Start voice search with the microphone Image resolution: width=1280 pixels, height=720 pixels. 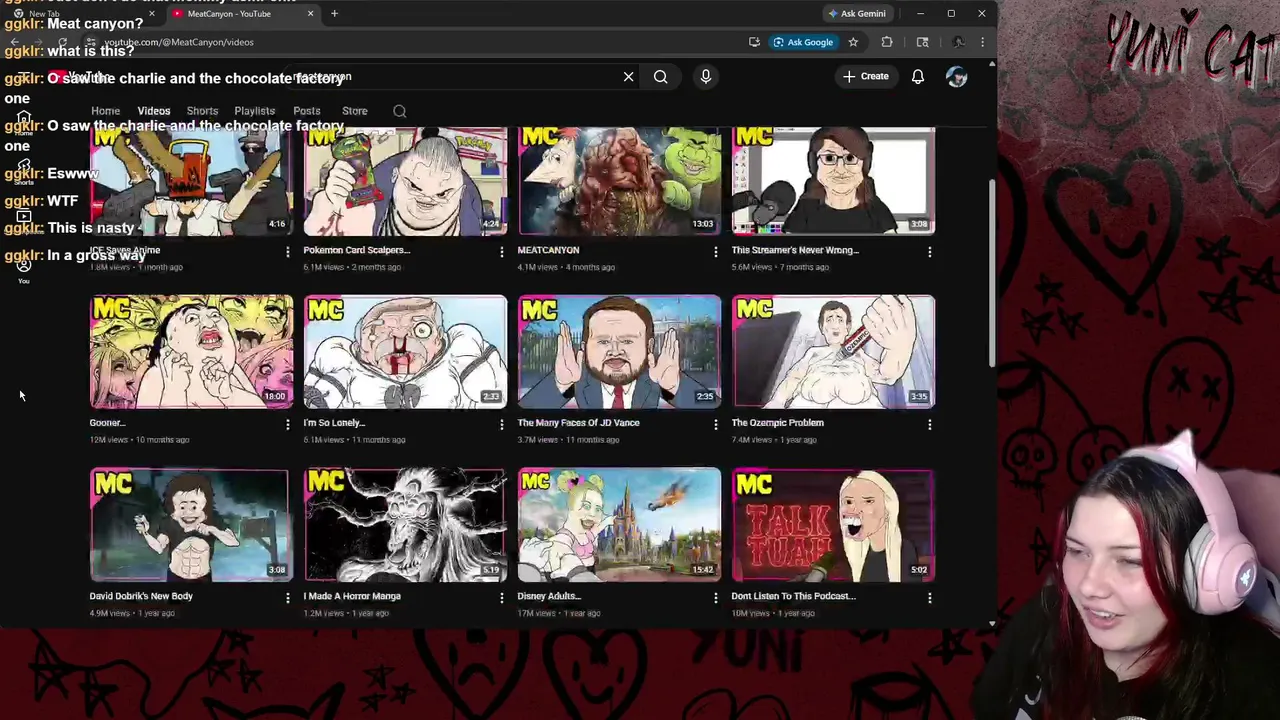click(x=706, y=76)
